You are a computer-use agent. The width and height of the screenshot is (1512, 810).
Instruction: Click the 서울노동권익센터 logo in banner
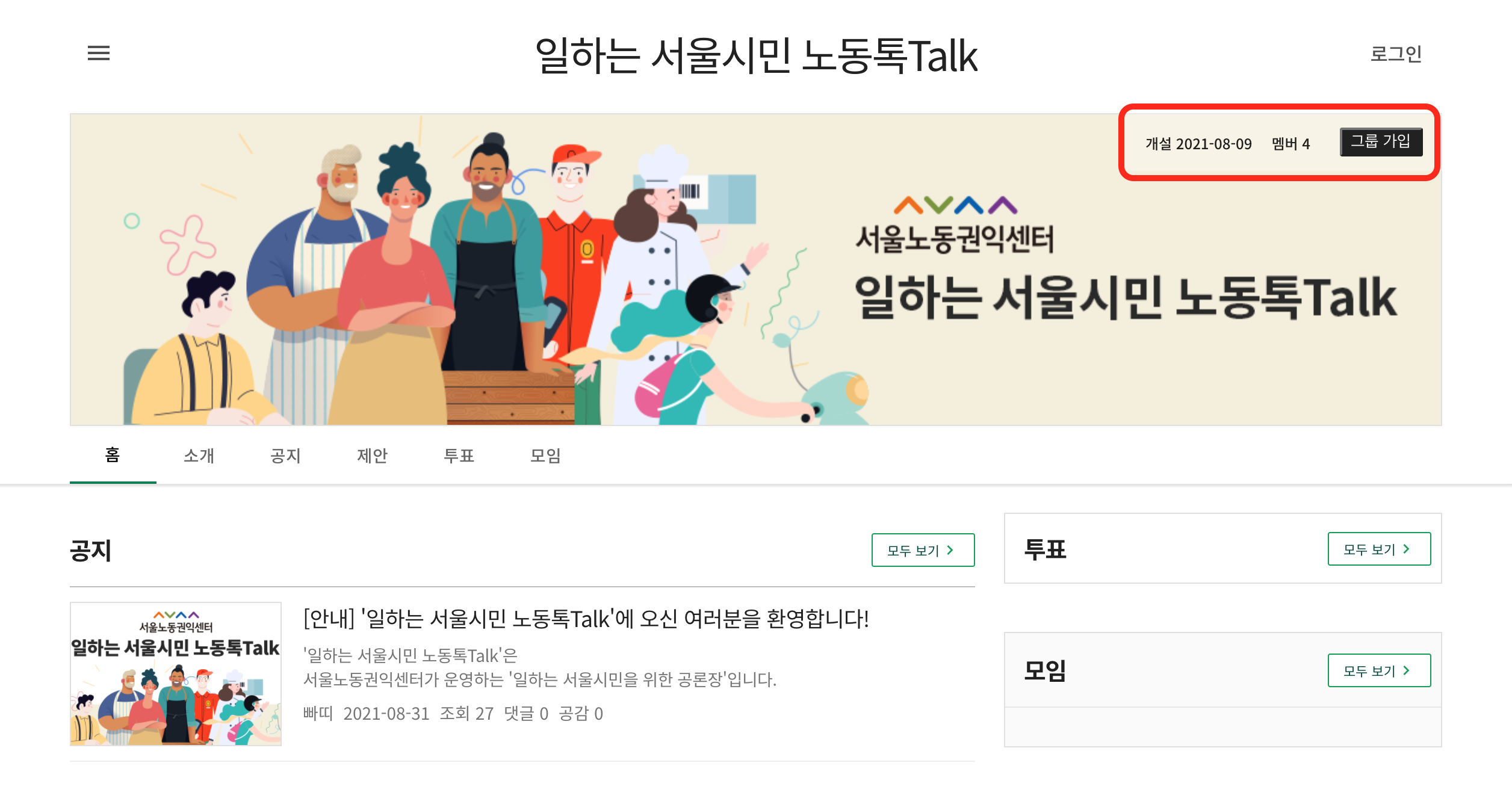tap(955, 225)
